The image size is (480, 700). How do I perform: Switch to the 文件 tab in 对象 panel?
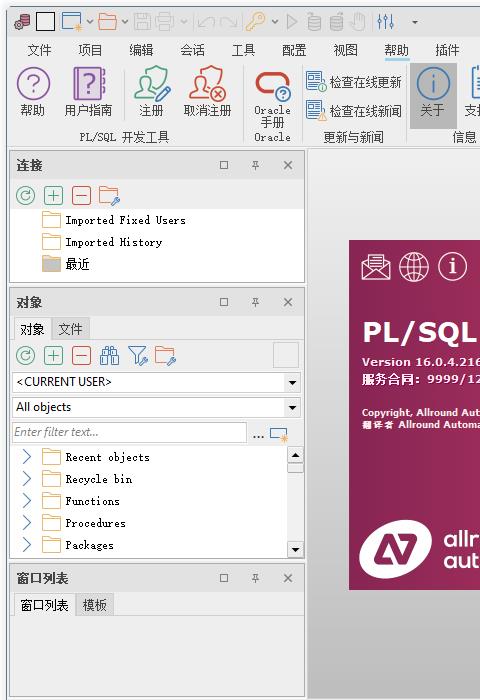point(70,329)
